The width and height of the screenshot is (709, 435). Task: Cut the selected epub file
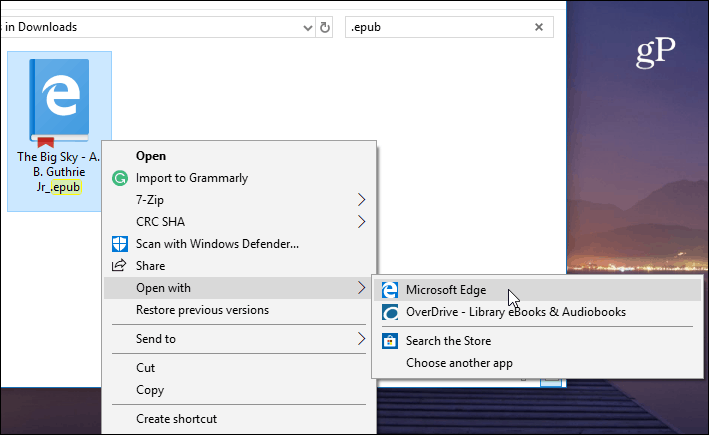tap(240, 368)
